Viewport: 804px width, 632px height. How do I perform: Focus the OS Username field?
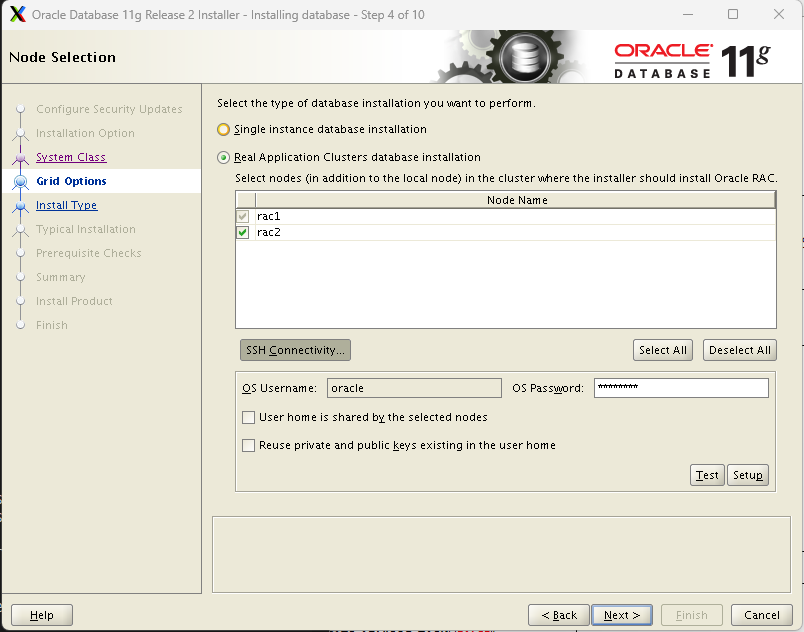pos(414,388)
